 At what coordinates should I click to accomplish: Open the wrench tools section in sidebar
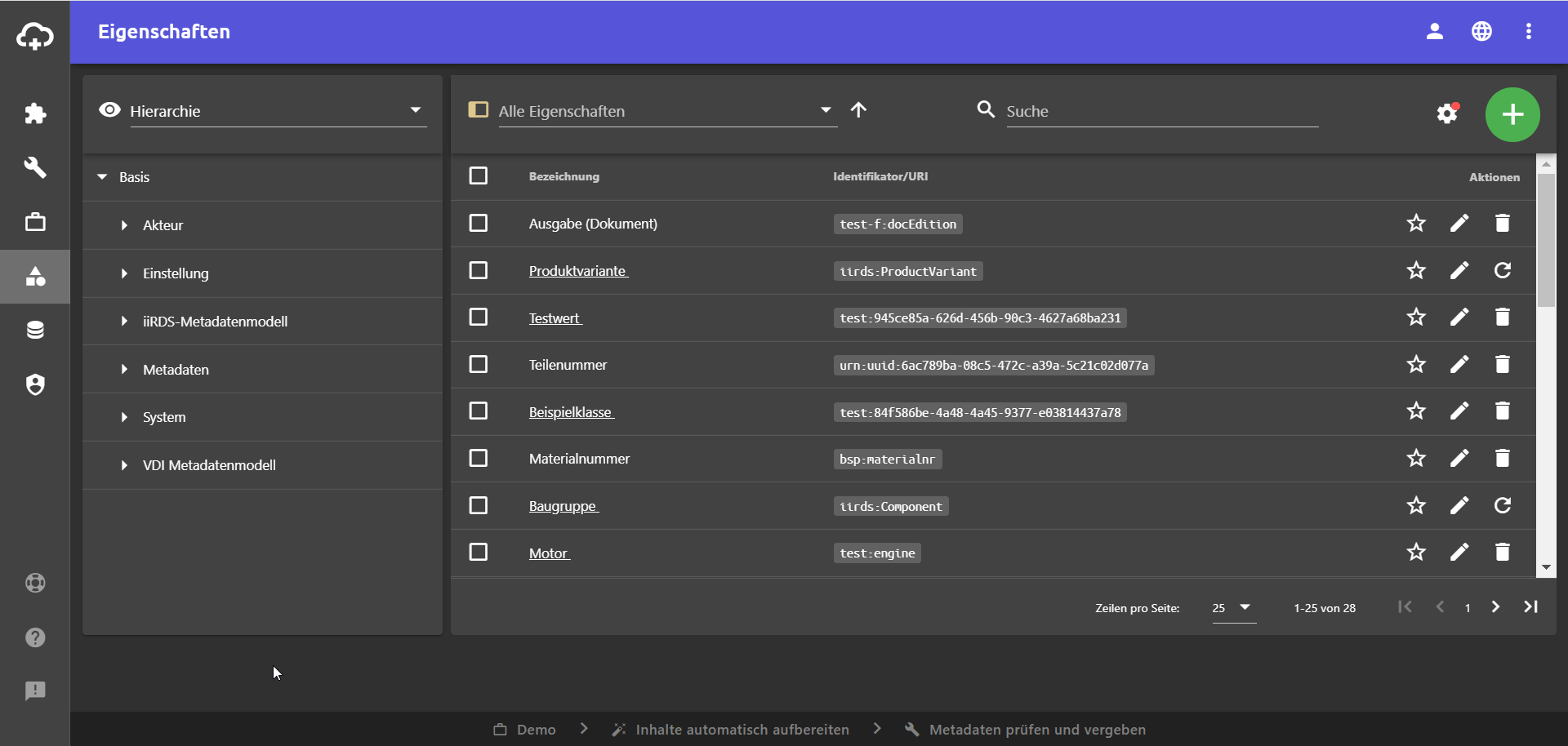point(35,167)
